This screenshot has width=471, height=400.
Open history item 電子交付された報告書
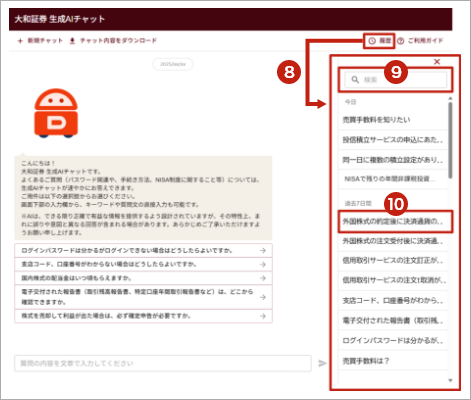393,320
